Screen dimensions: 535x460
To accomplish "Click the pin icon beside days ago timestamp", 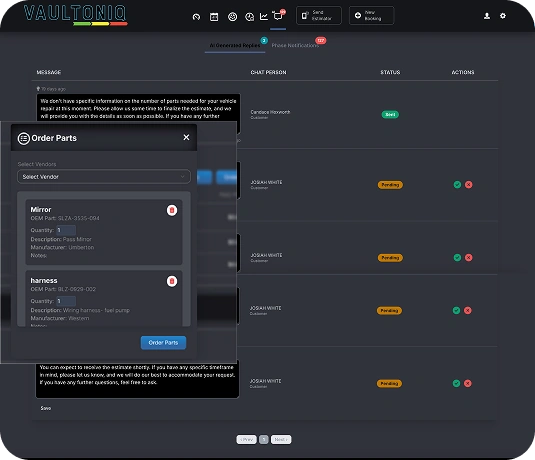I will pyautogui.click(x=38, y=89).
